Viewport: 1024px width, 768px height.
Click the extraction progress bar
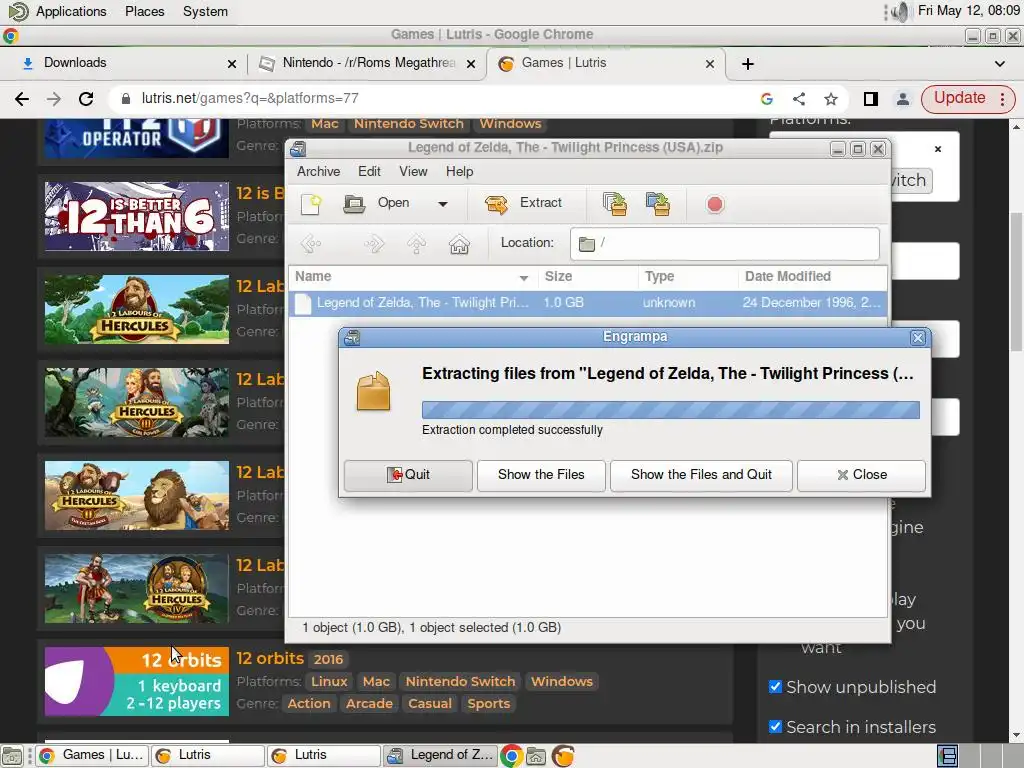point(671,410)
